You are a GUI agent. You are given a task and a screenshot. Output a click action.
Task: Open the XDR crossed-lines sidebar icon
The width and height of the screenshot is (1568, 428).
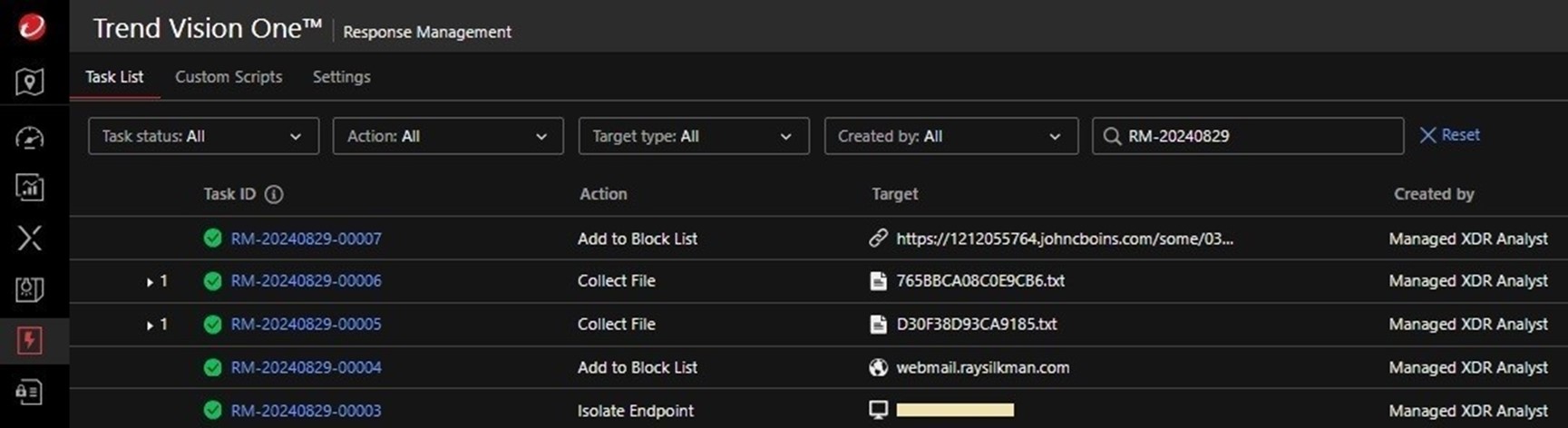coord(30,238)
